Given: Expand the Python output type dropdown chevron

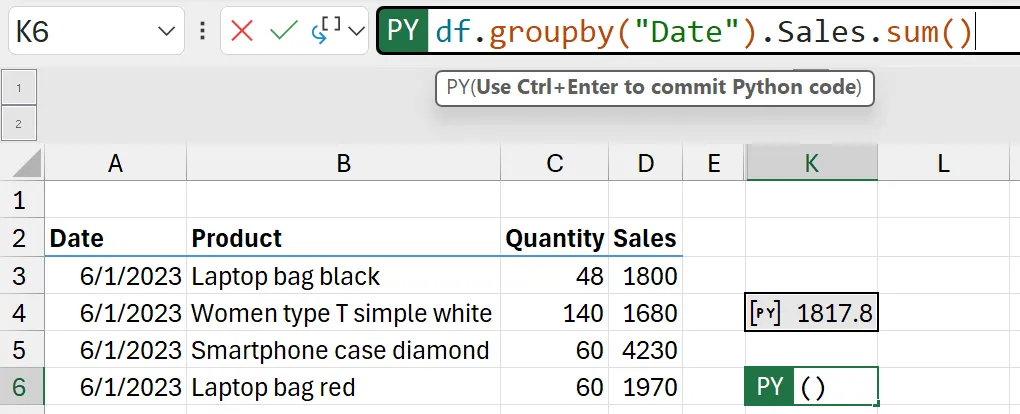Looking at the screenshot, I should pos(356,31).
